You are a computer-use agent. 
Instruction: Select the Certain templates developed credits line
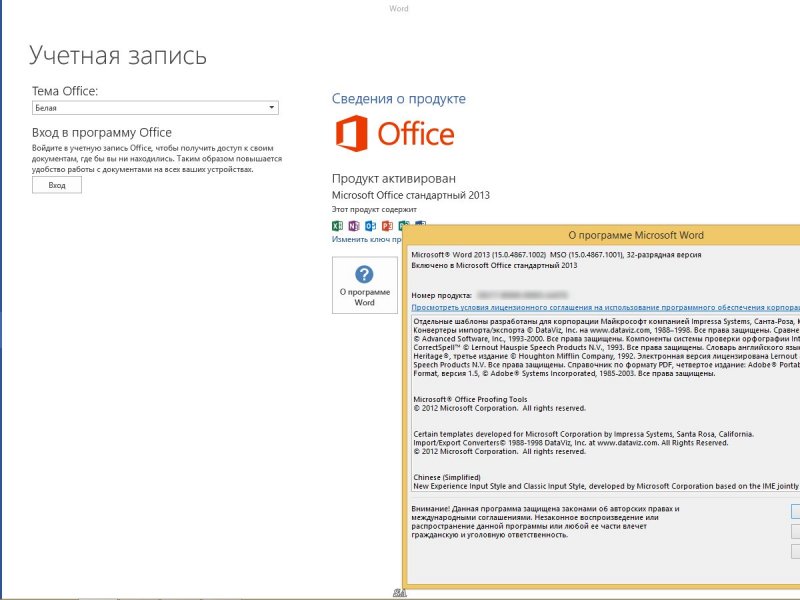click(x=584, y=434)
